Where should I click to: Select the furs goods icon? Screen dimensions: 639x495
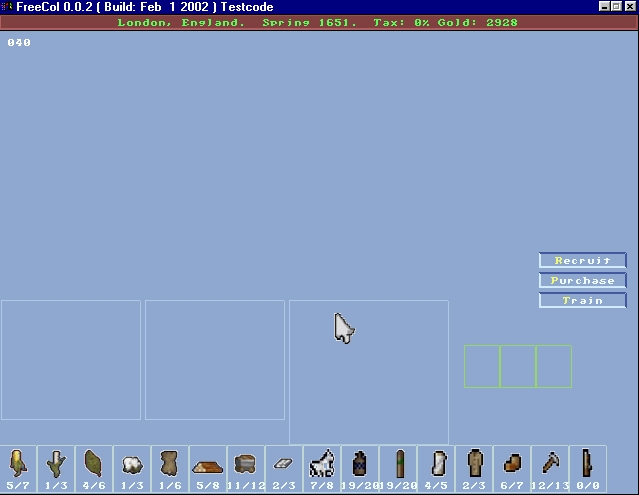click(170, 463)
